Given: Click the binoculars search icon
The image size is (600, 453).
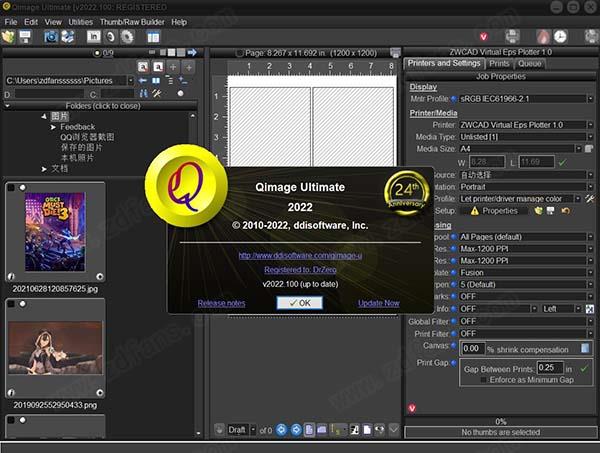Looking at the screenshot, I should [143, 93].
